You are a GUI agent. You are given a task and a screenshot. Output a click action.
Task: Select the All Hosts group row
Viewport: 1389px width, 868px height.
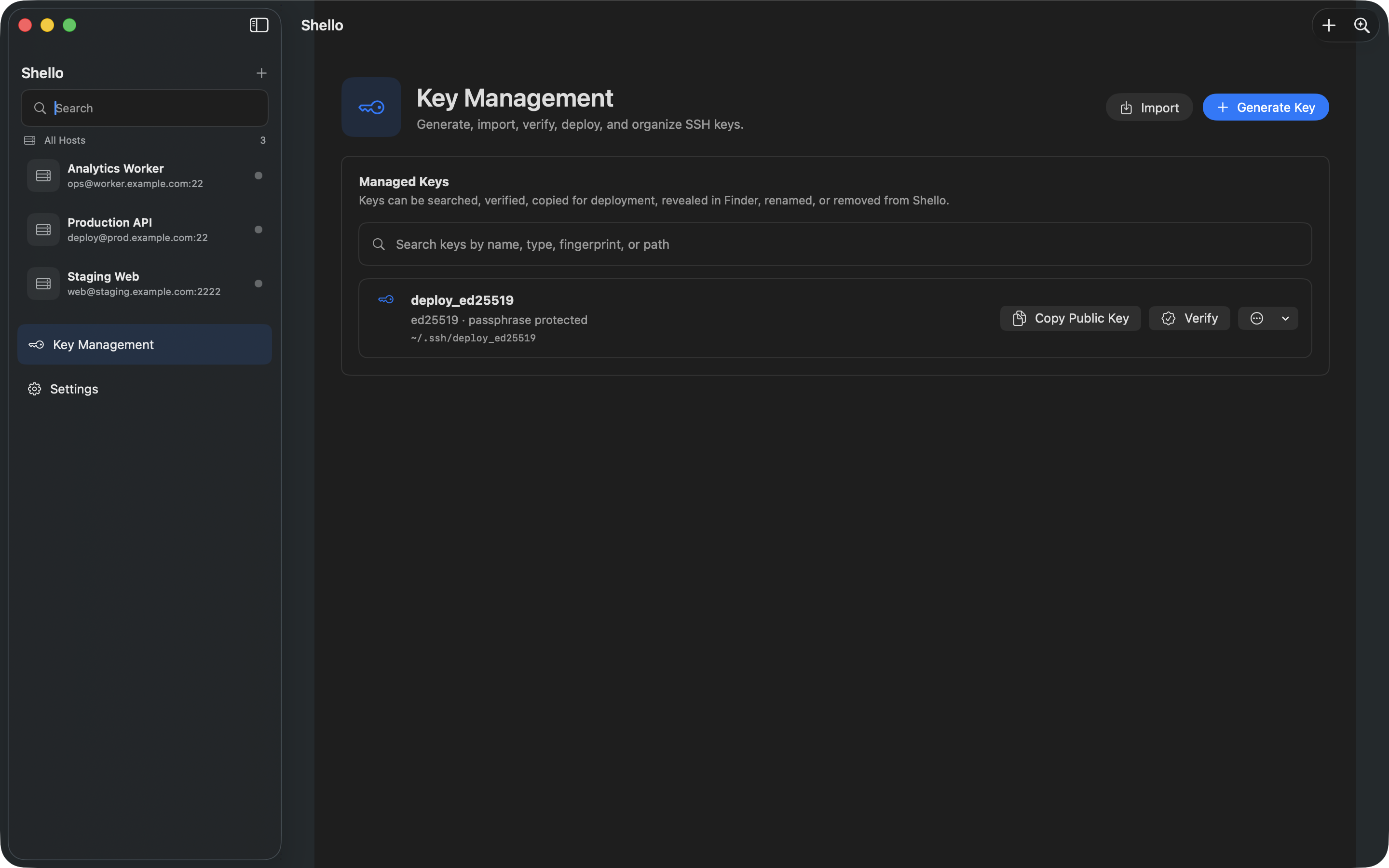145,140
